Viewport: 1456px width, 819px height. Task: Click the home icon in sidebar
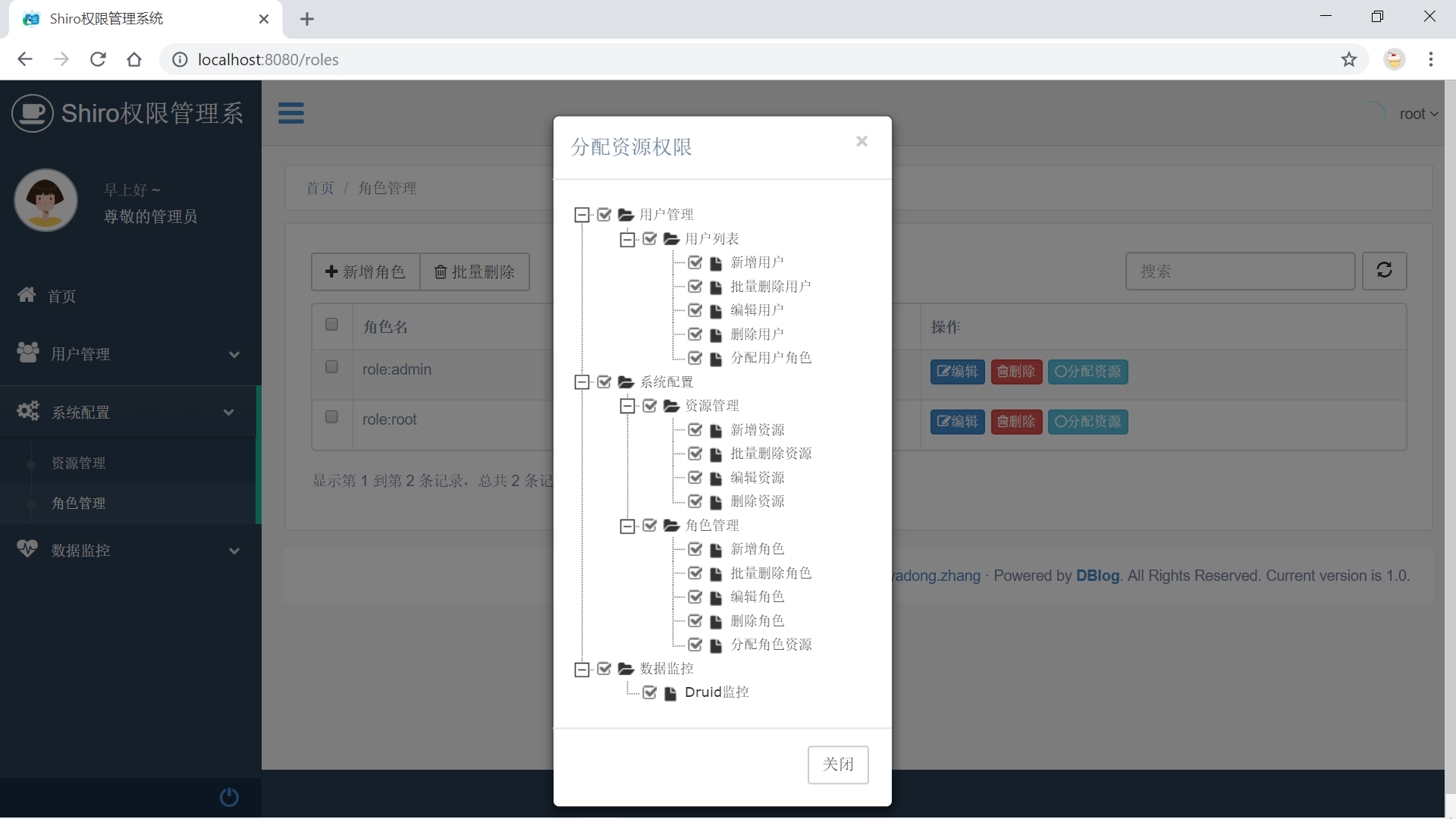pos(27,295)
